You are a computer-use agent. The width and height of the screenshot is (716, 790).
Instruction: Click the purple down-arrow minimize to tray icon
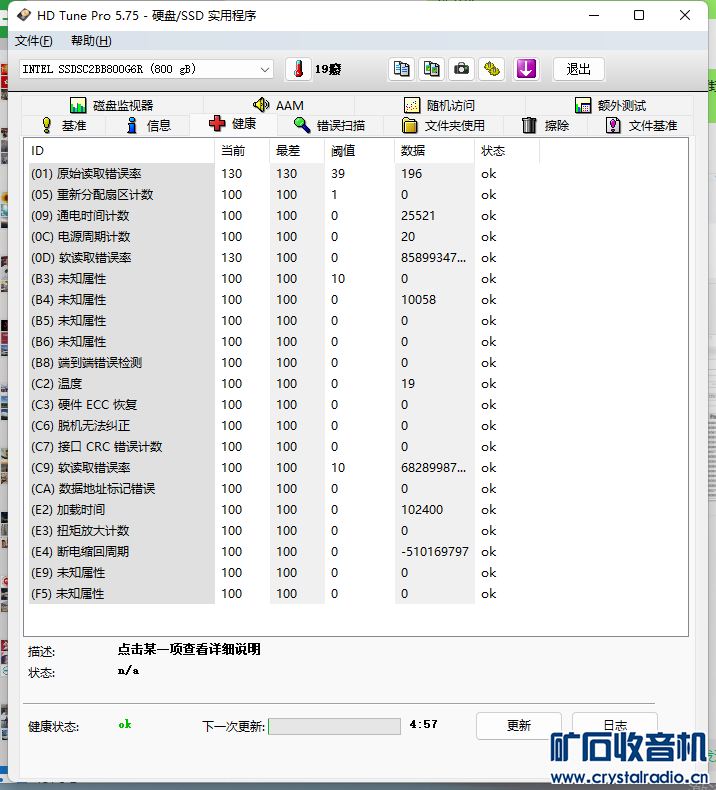pyautogui.click(x=526, y=69)
